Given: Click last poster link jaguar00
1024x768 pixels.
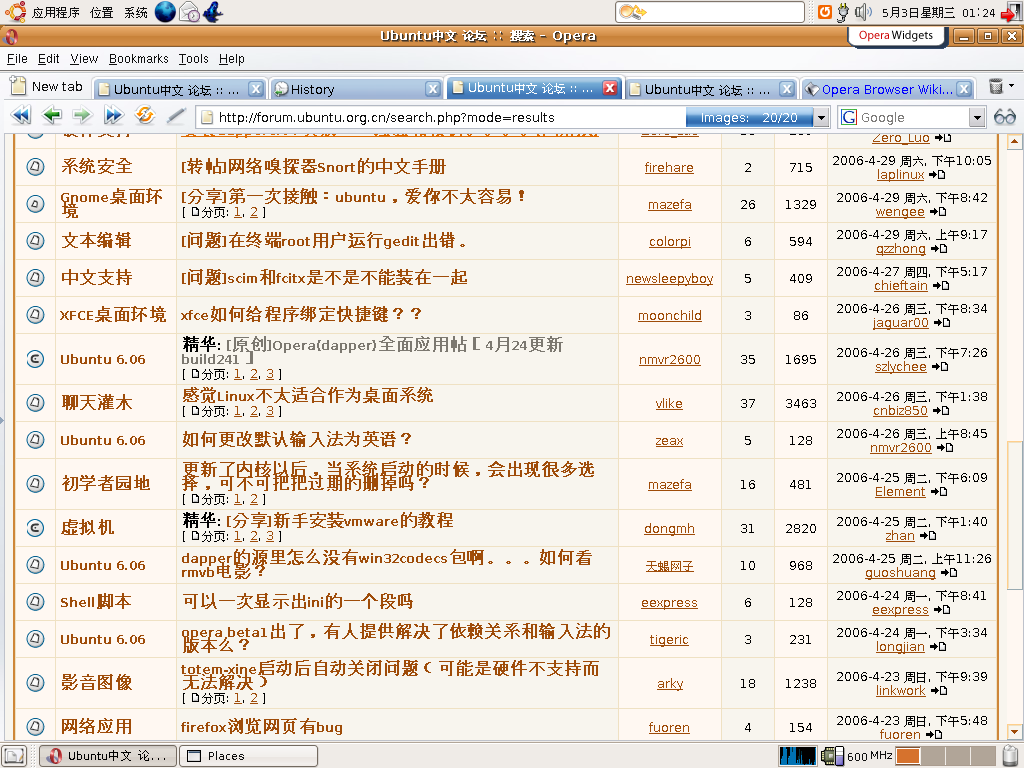Looking at the screenshot, I should pos(900,323).
